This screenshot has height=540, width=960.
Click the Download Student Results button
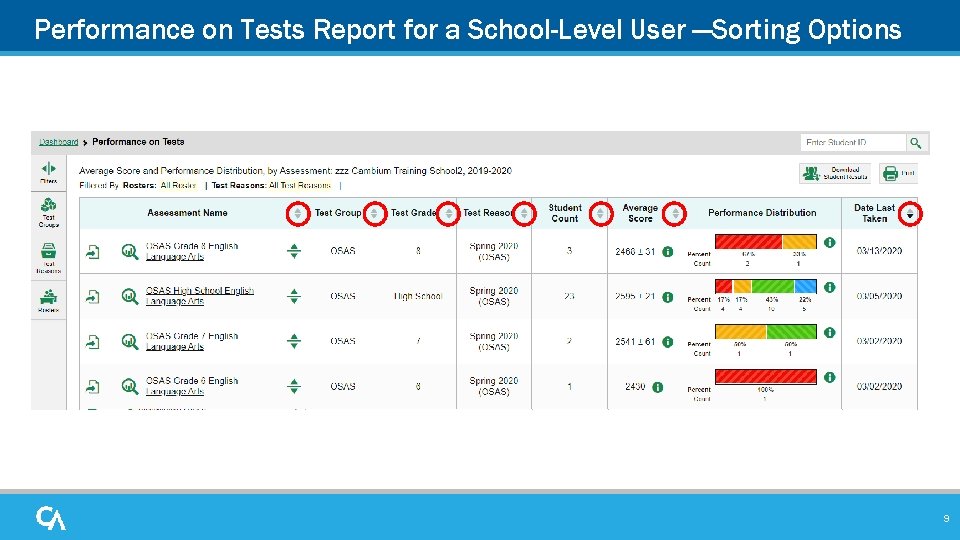tap(834, 173)
